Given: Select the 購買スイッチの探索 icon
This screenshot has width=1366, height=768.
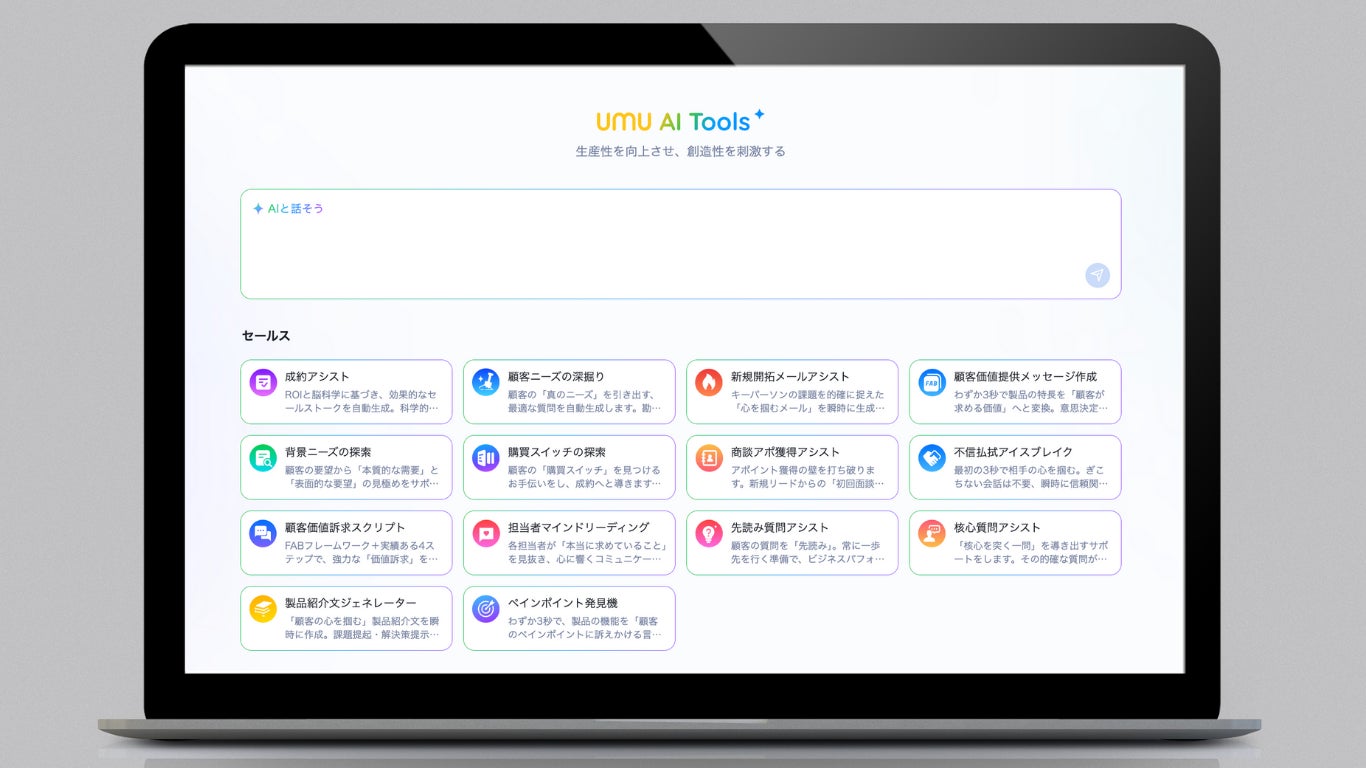Looking at the screenshot, I should pos(486,458).
